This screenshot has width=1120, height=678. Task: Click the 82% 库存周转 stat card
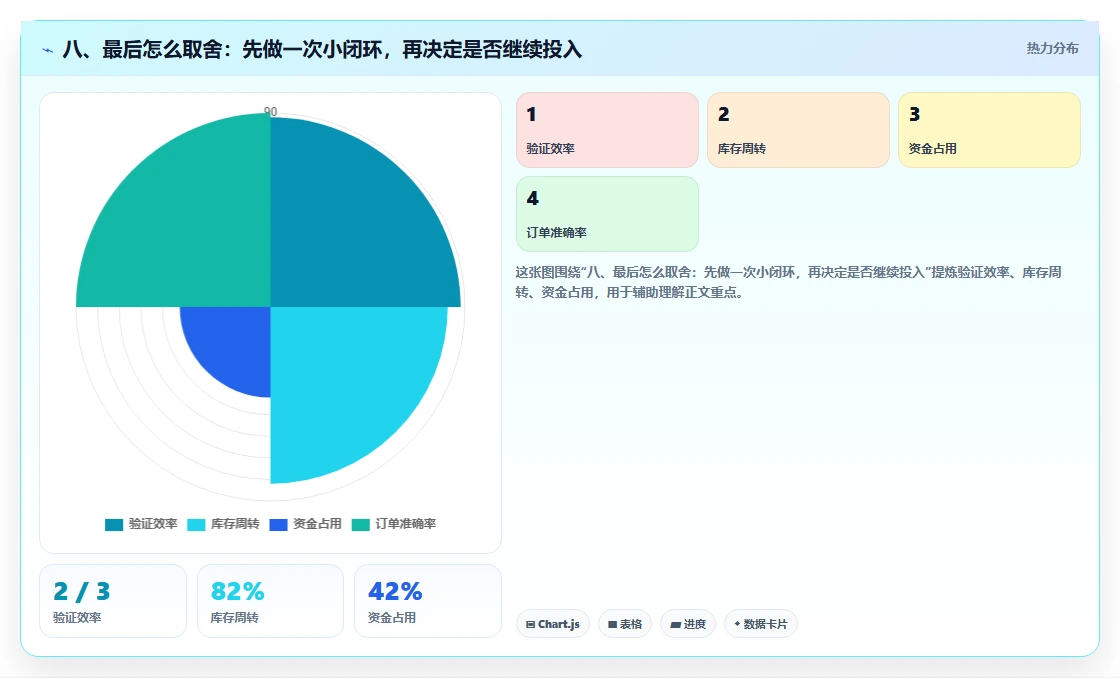pyautogui.click(x=270, y=601)
